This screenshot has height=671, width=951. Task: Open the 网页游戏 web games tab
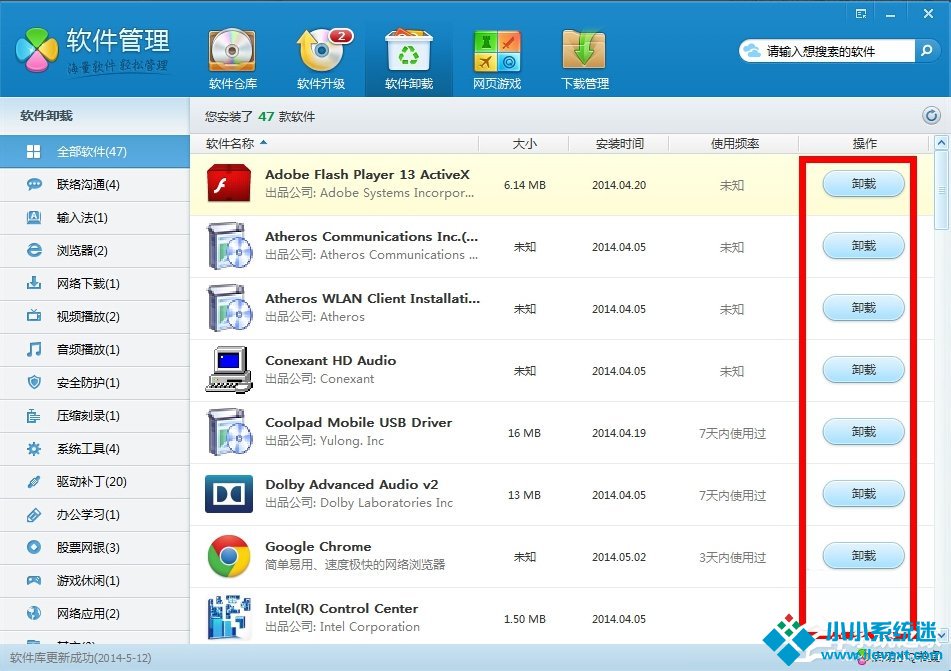pyautogui.click(x=497, y=59)
